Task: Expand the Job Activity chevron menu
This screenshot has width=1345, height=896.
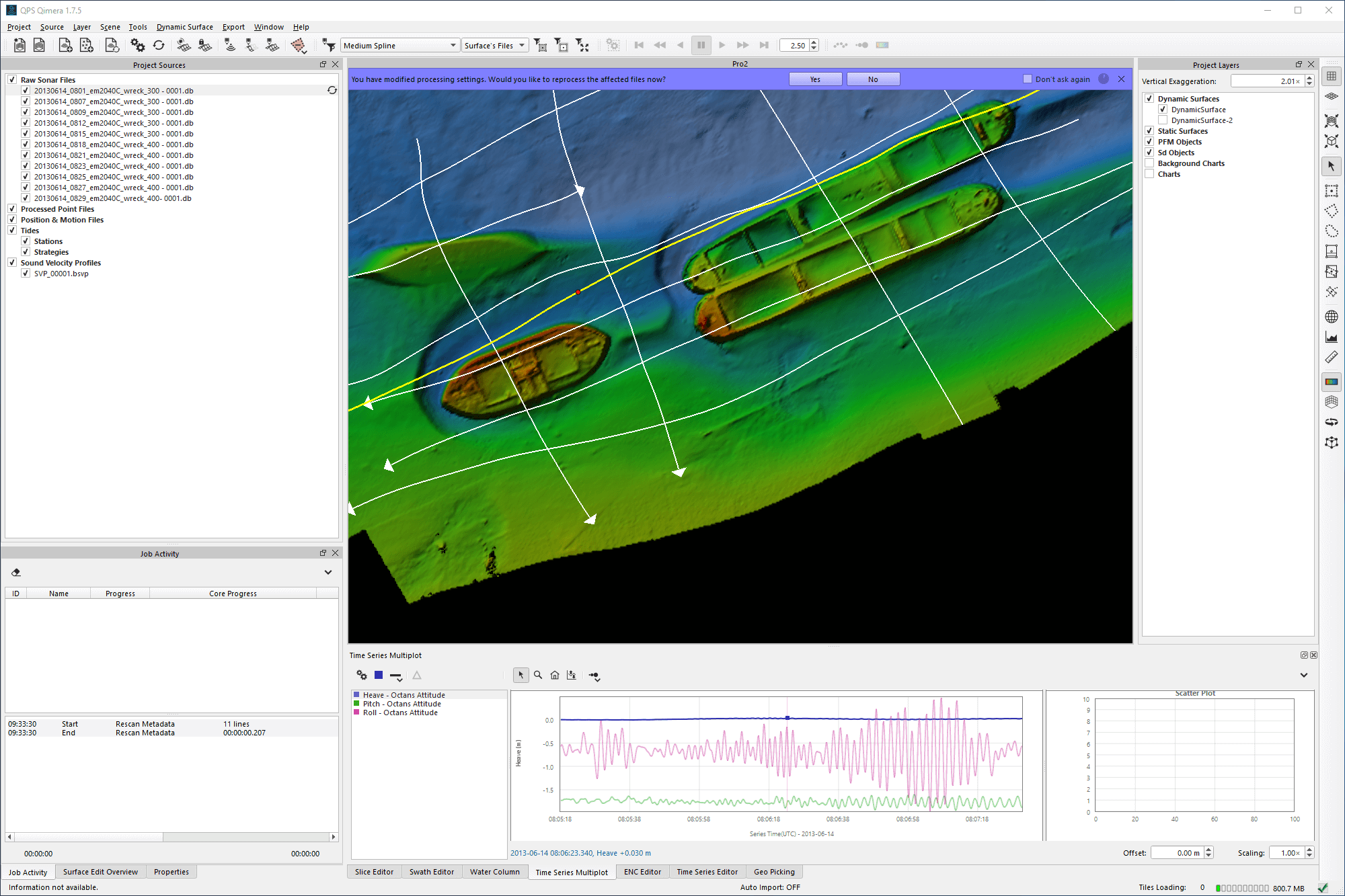Action: 328,573
